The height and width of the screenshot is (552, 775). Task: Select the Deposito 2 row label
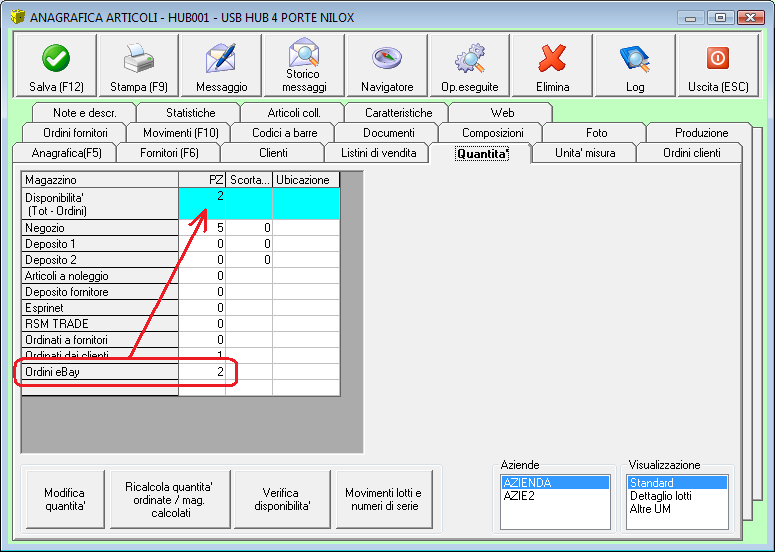coord(100,260)
